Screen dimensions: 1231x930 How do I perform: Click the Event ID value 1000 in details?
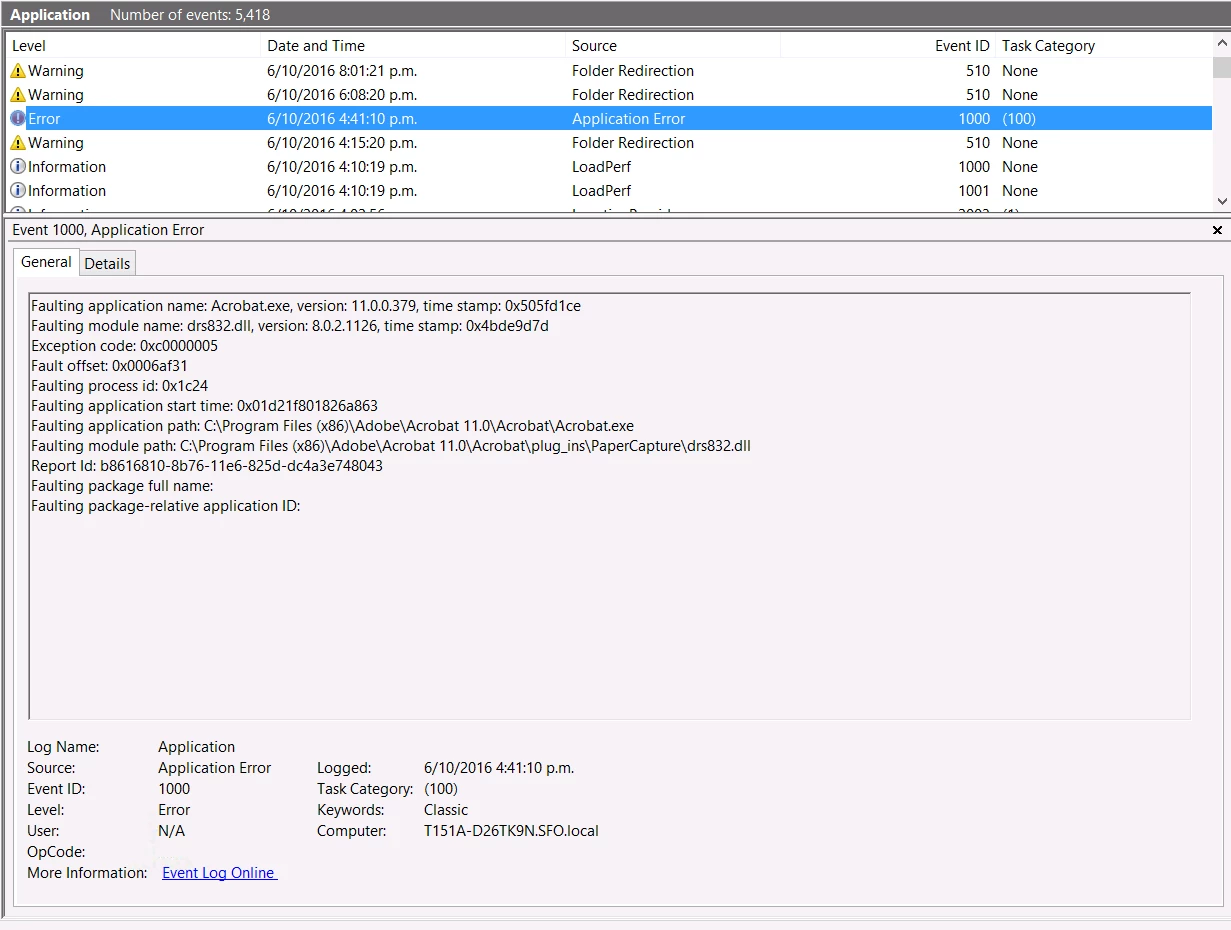[x=174, y=789]
